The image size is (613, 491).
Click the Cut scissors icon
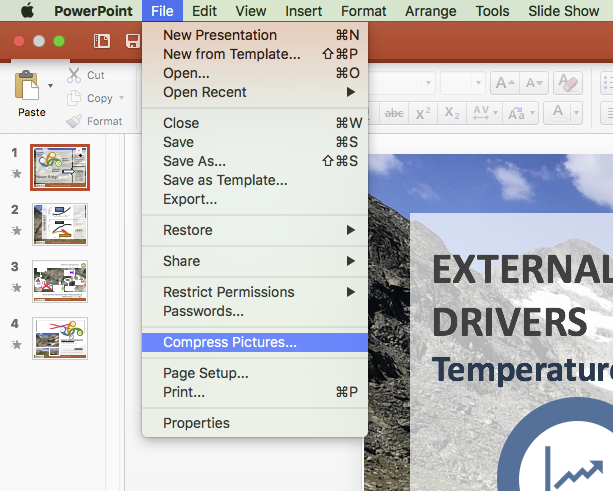[73, 75]
